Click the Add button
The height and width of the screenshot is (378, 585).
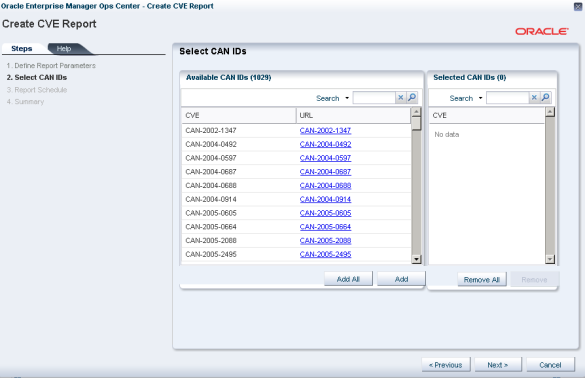(x=401, y=279)
